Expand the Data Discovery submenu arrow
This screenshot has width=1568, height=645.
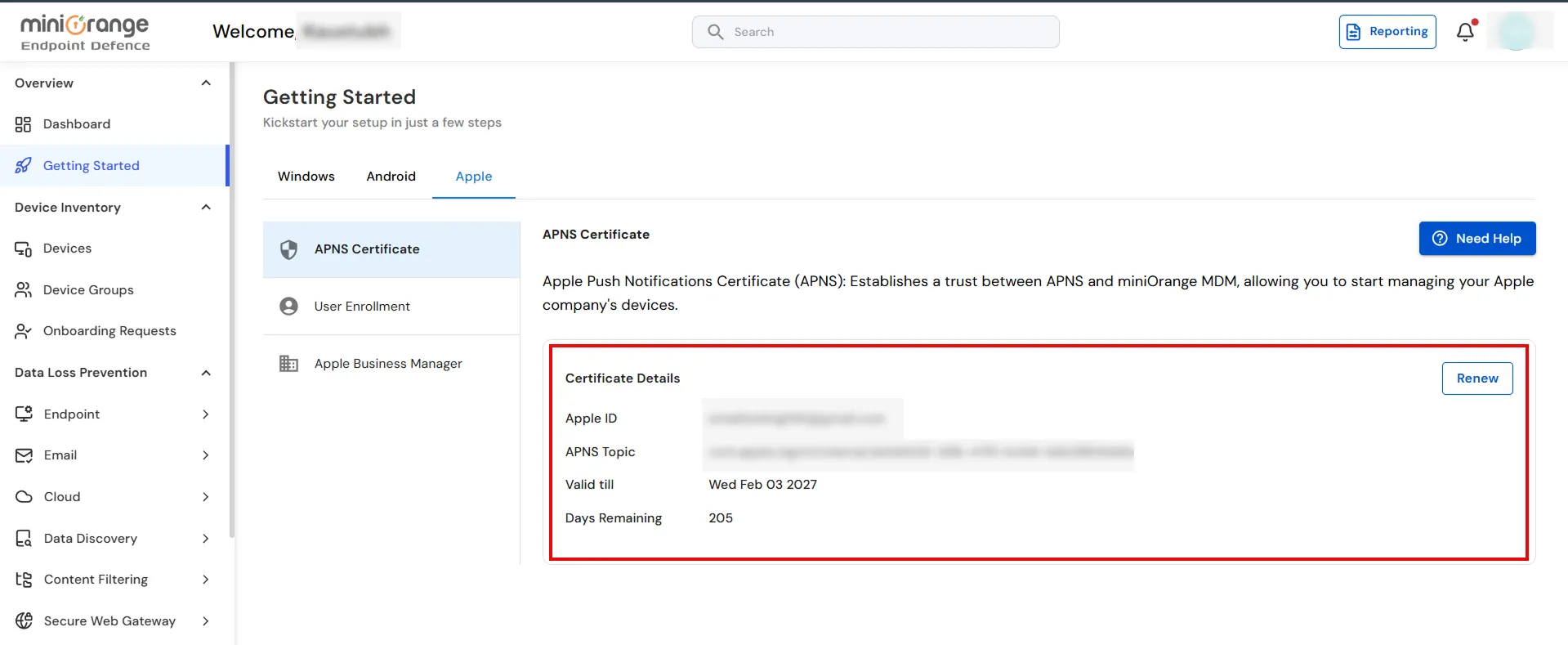coord(206,539)
